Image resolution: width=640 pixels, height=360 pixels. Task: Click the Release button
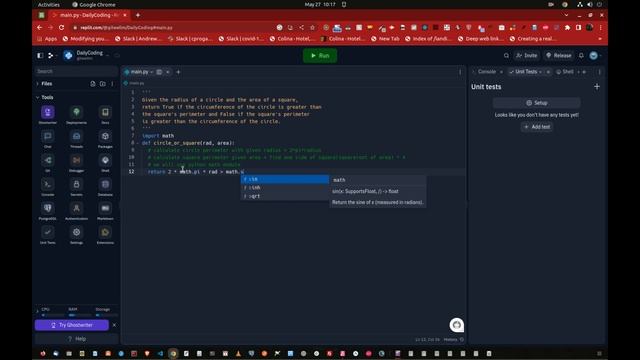(x=558, y=56)
